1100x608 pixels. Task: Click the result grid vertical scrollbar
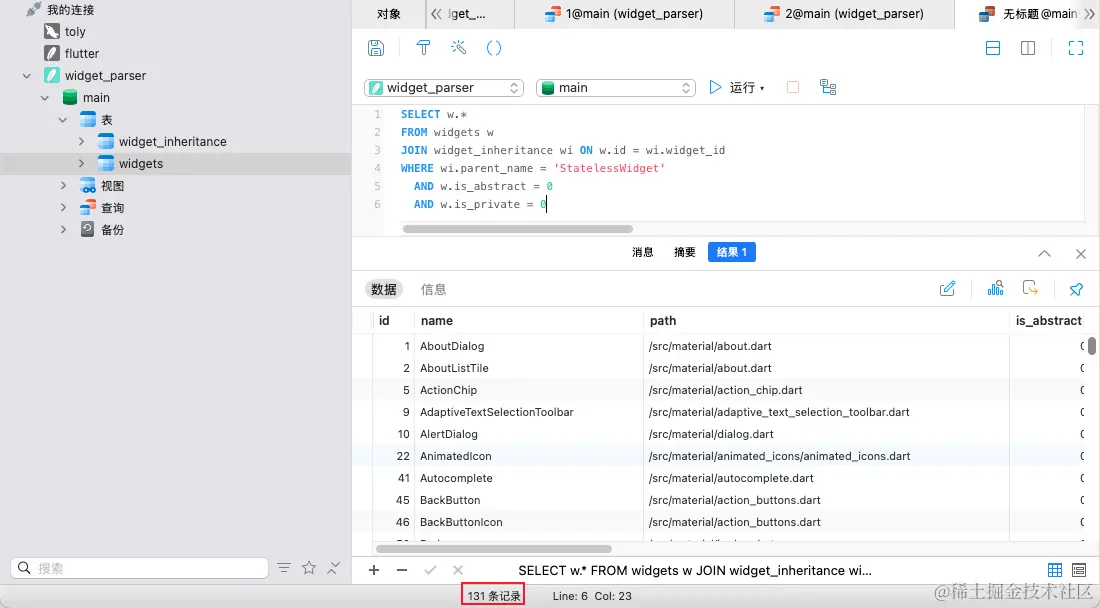coord(1092,346)
